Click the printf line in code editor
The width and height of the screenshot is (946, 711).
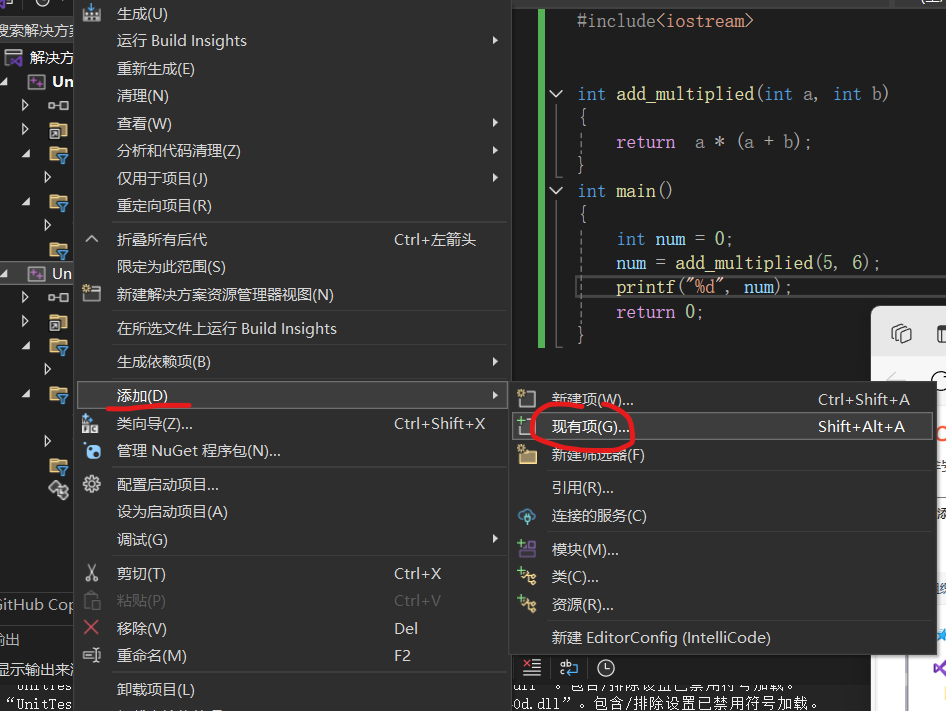(703, 287)
